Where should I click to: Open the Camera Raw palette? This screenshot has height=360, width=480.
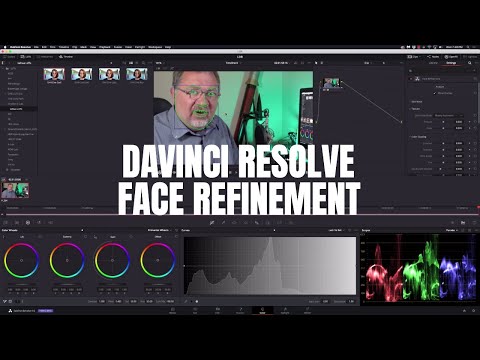pyautogui.click(x=6, y=222)
